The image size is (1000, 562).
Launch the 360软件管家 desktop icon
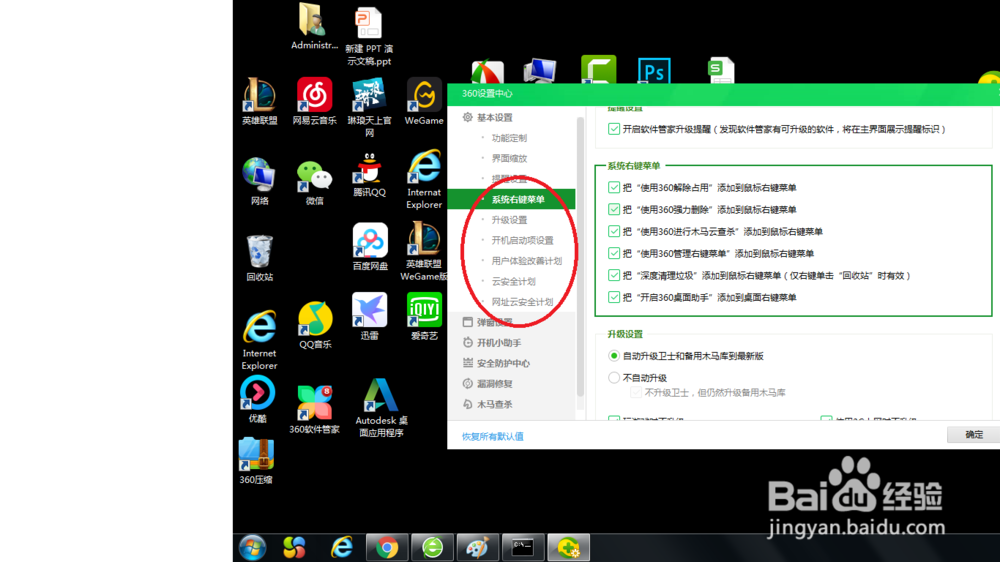(x=314, y=410)
